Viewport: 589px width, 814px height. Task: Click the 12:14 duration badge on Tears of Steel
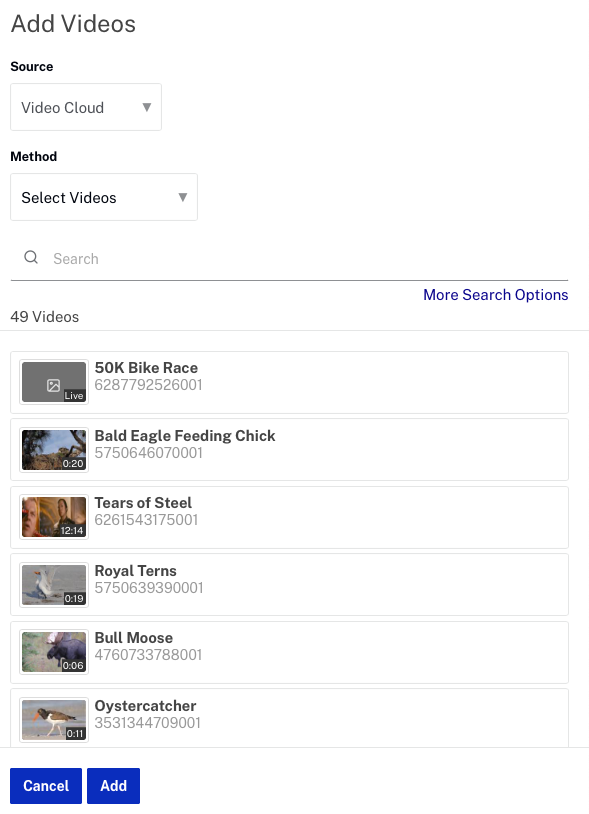pos(72,531)
